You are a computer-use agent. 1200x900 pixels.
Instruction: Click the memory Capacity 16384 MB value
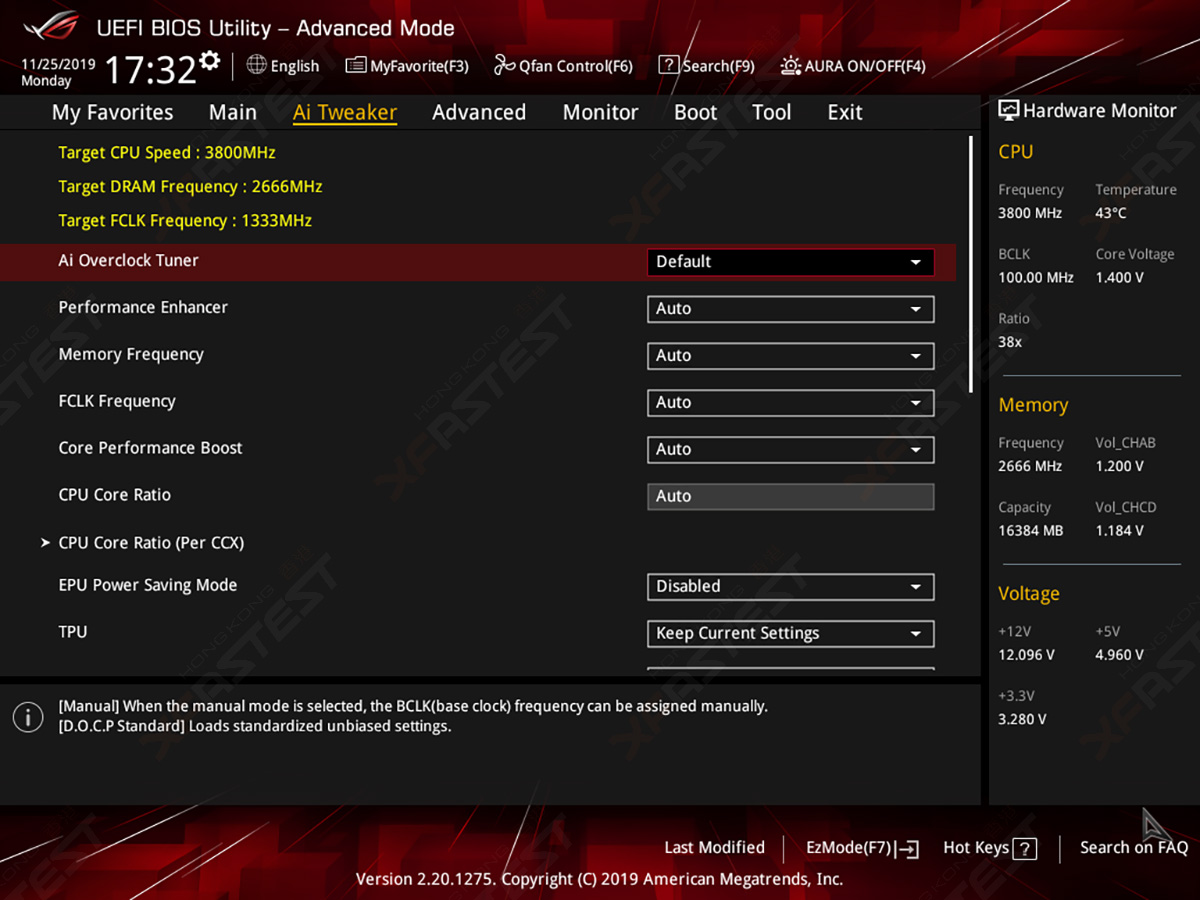1030,531
